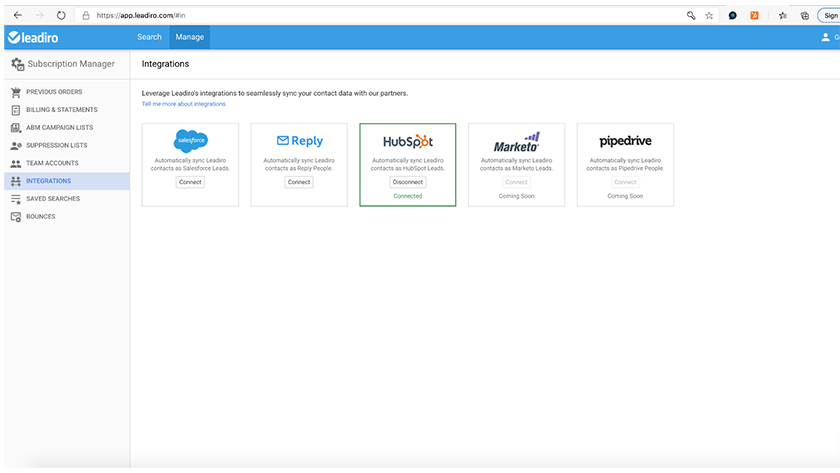
Task: Click Salesforce Leads description text
Action: (x=190, y=164)
